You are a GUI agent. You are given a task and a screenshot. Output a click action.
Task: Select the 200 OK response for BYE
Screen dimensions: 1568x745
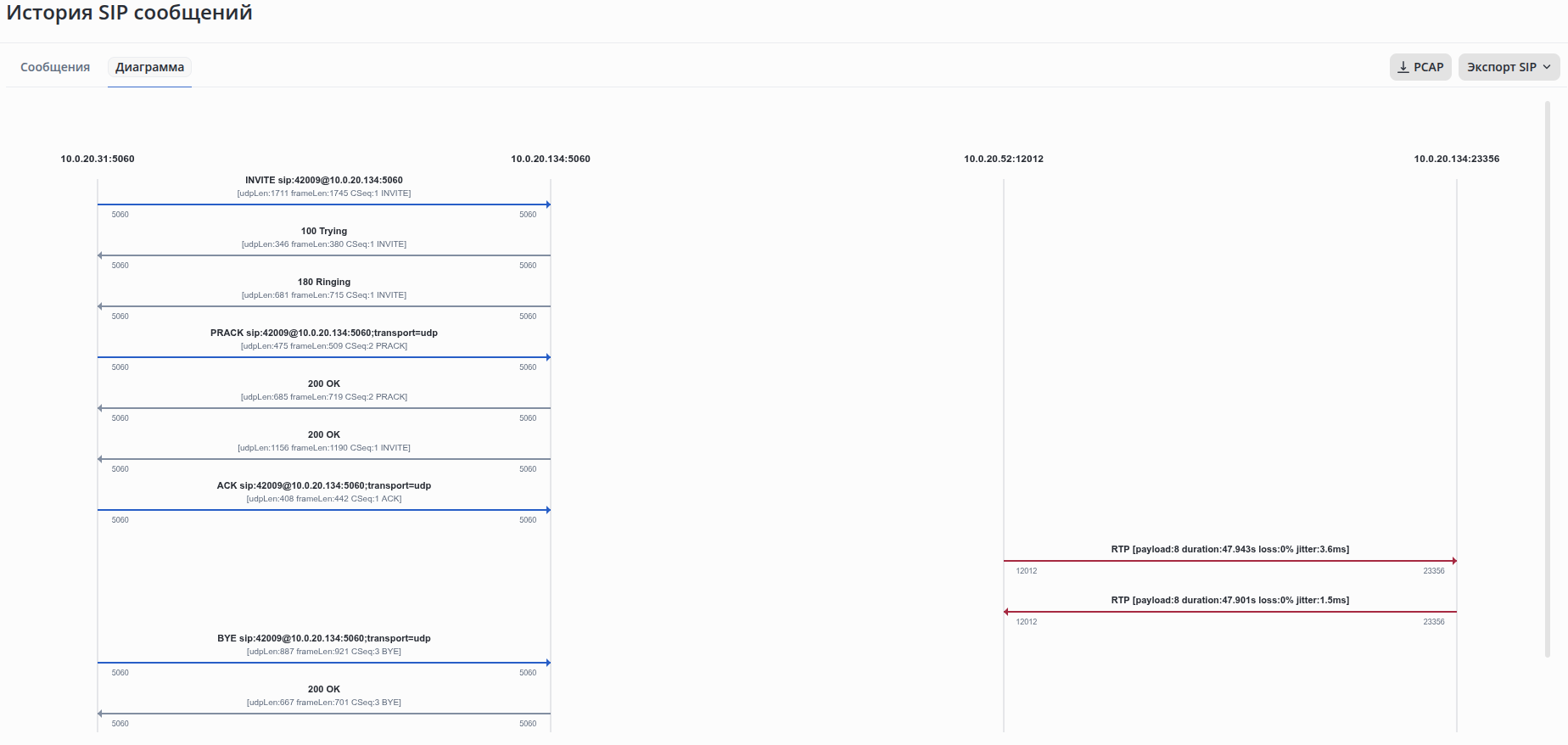pyautogui.click(x=323, y=689)
